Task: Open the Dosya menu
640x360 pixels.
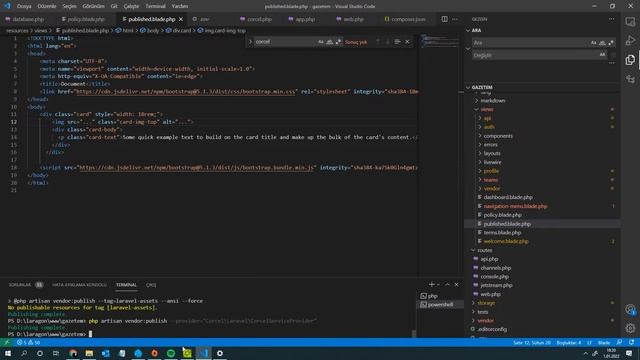Action: 24,6
